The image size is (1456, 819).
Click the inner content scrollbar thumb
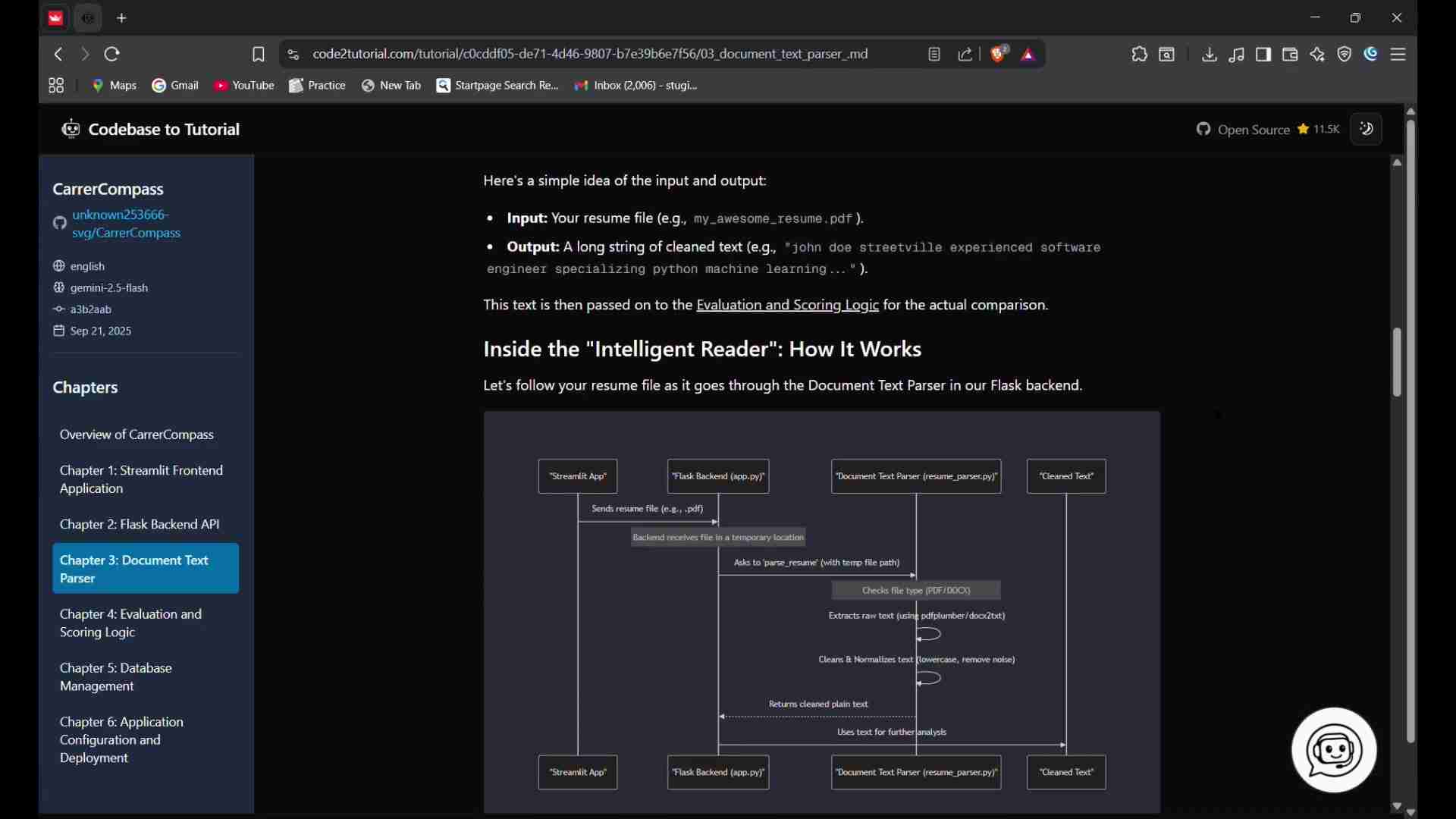1398,362
